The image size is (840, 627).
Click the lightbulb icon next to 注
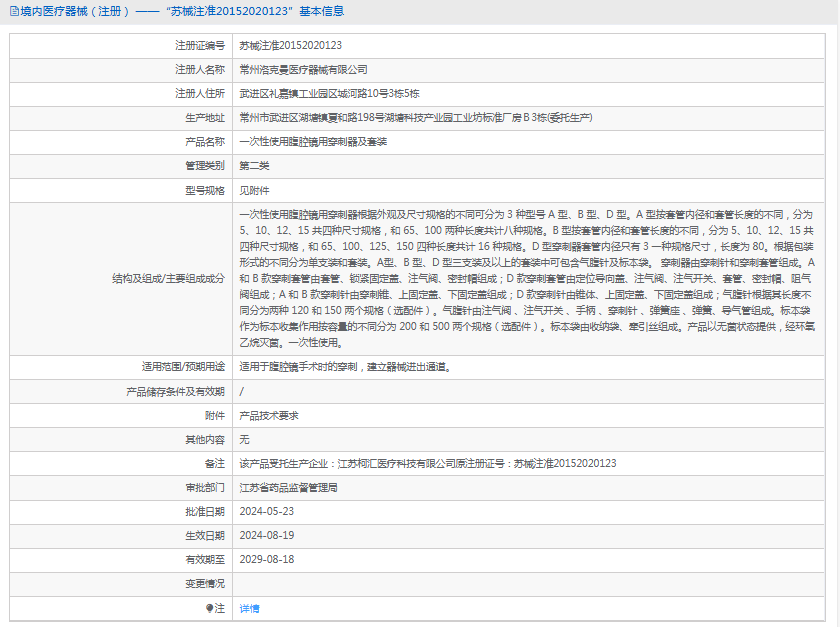pyautogui.click(x=209, y=608)
